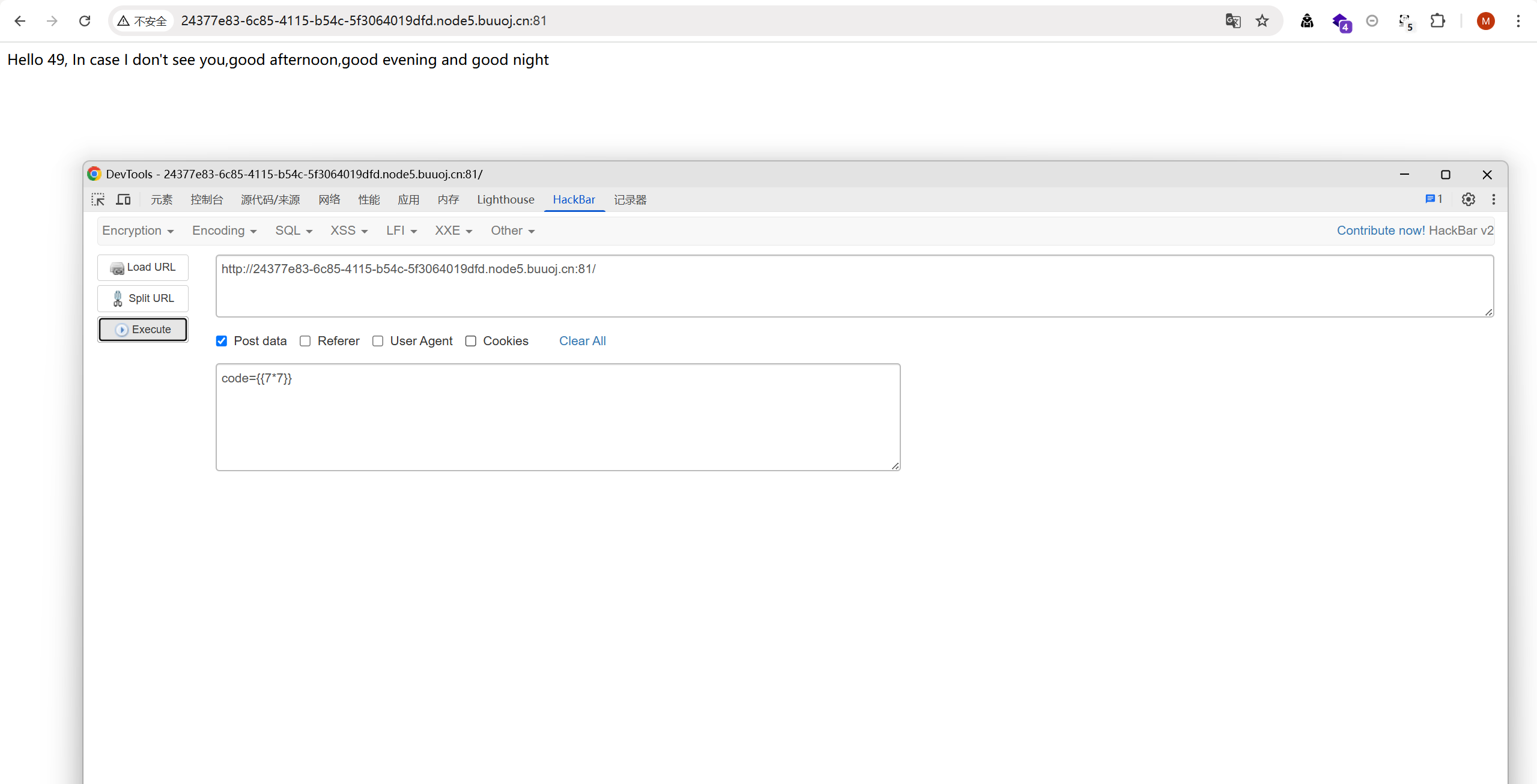Expand the SQL dropdown menu
This screenshot has height=784, width=1537.
pos(293,231)
